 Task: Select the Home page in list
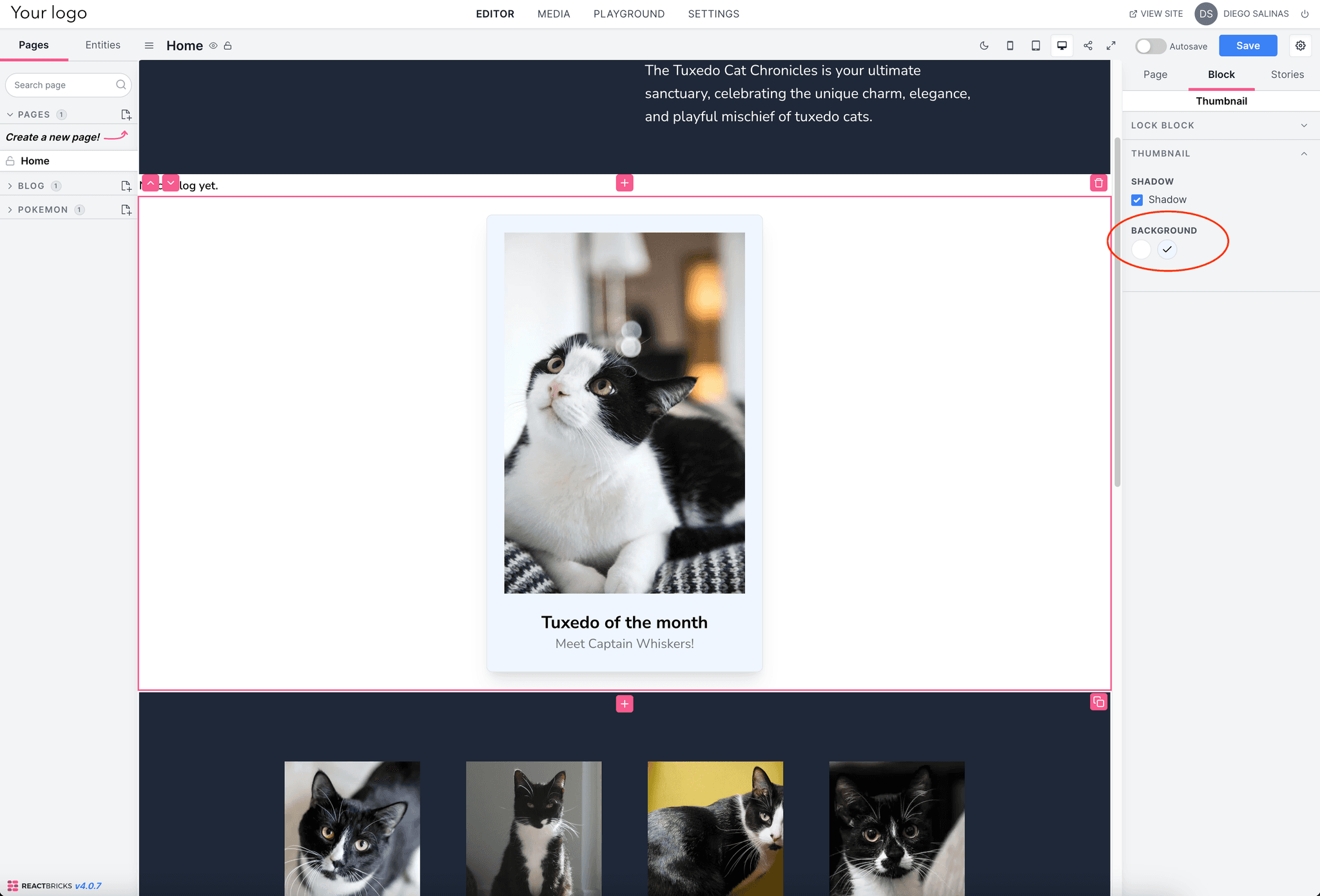click(x=68, y=161)
